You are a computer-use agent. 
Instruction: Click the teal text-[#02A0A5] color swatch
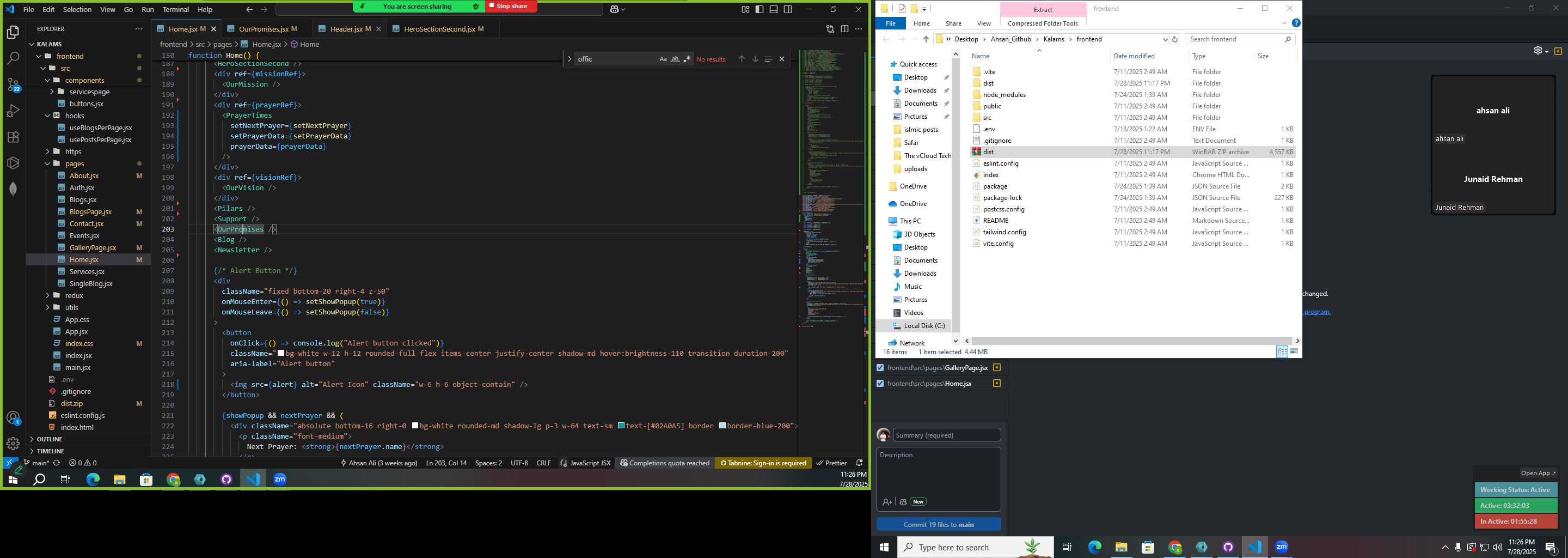(621, 426)
